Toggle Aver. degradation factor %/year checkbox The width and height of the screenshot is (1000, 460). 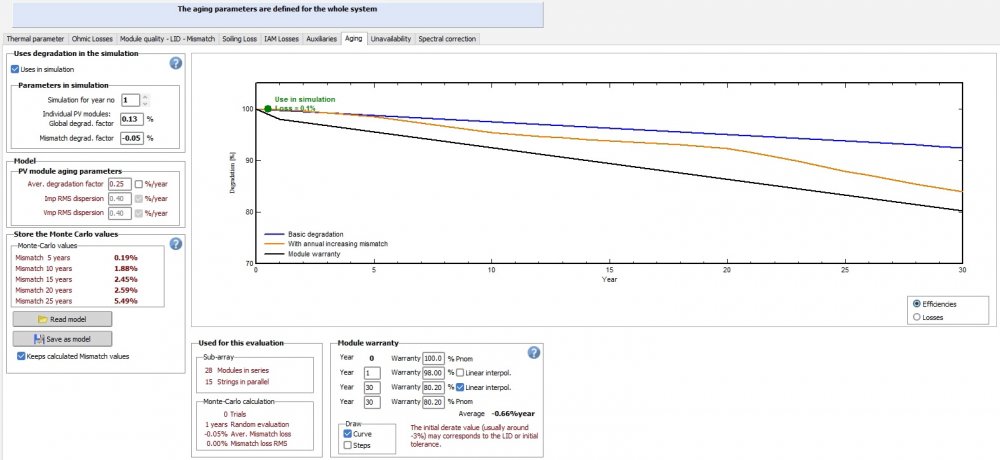coord(138,184)
